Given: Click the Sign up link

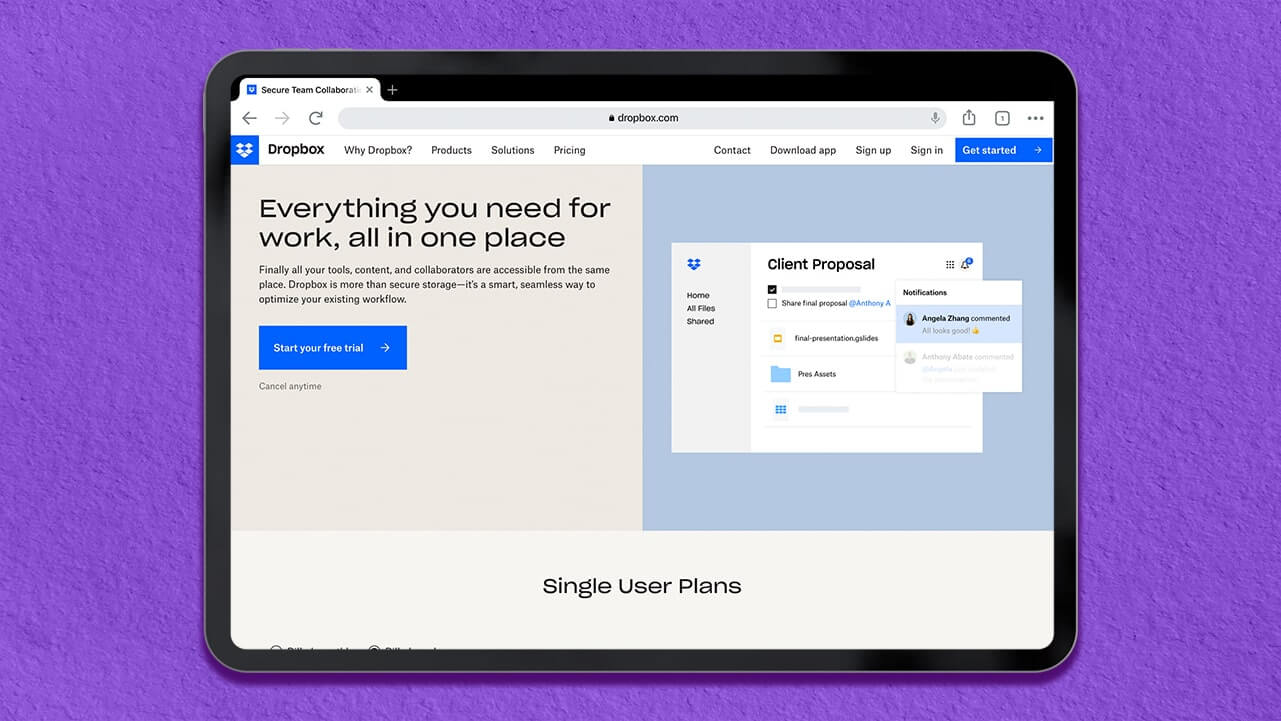Looking at the screenshot, I should [x=873, y=150].
